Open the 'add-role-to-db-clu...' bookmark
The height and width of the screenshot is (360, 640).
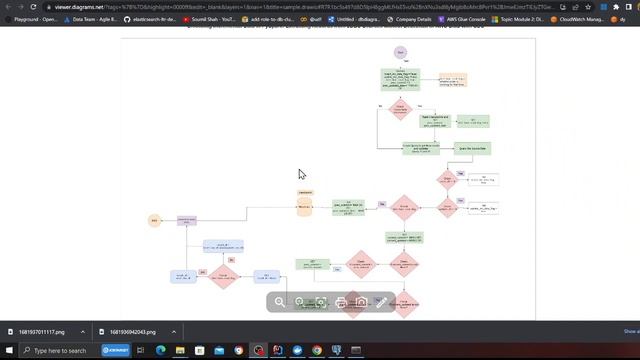(268, 19)
